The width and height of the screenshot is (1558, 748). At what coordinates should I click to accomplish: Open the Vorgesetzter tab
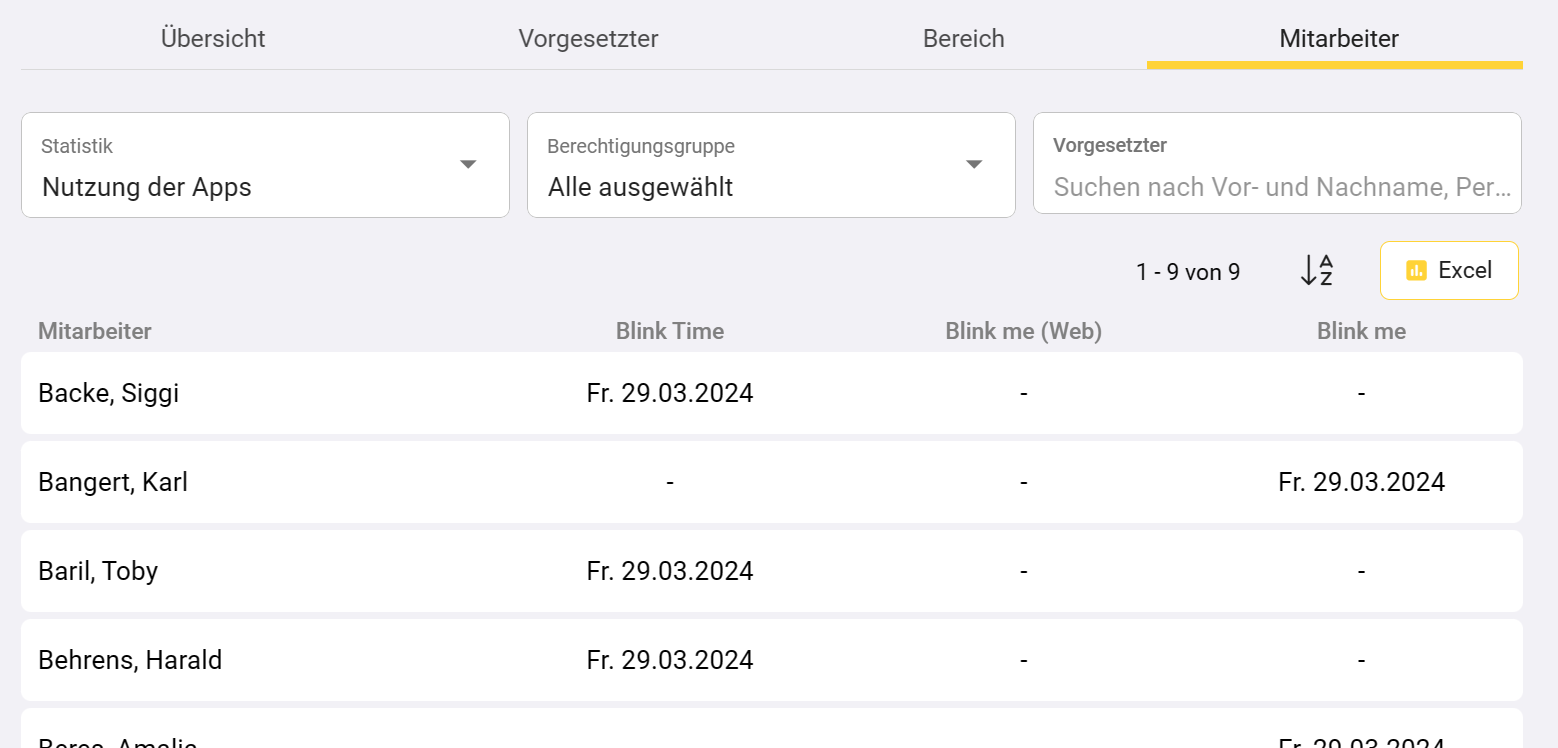coord(588,39)
